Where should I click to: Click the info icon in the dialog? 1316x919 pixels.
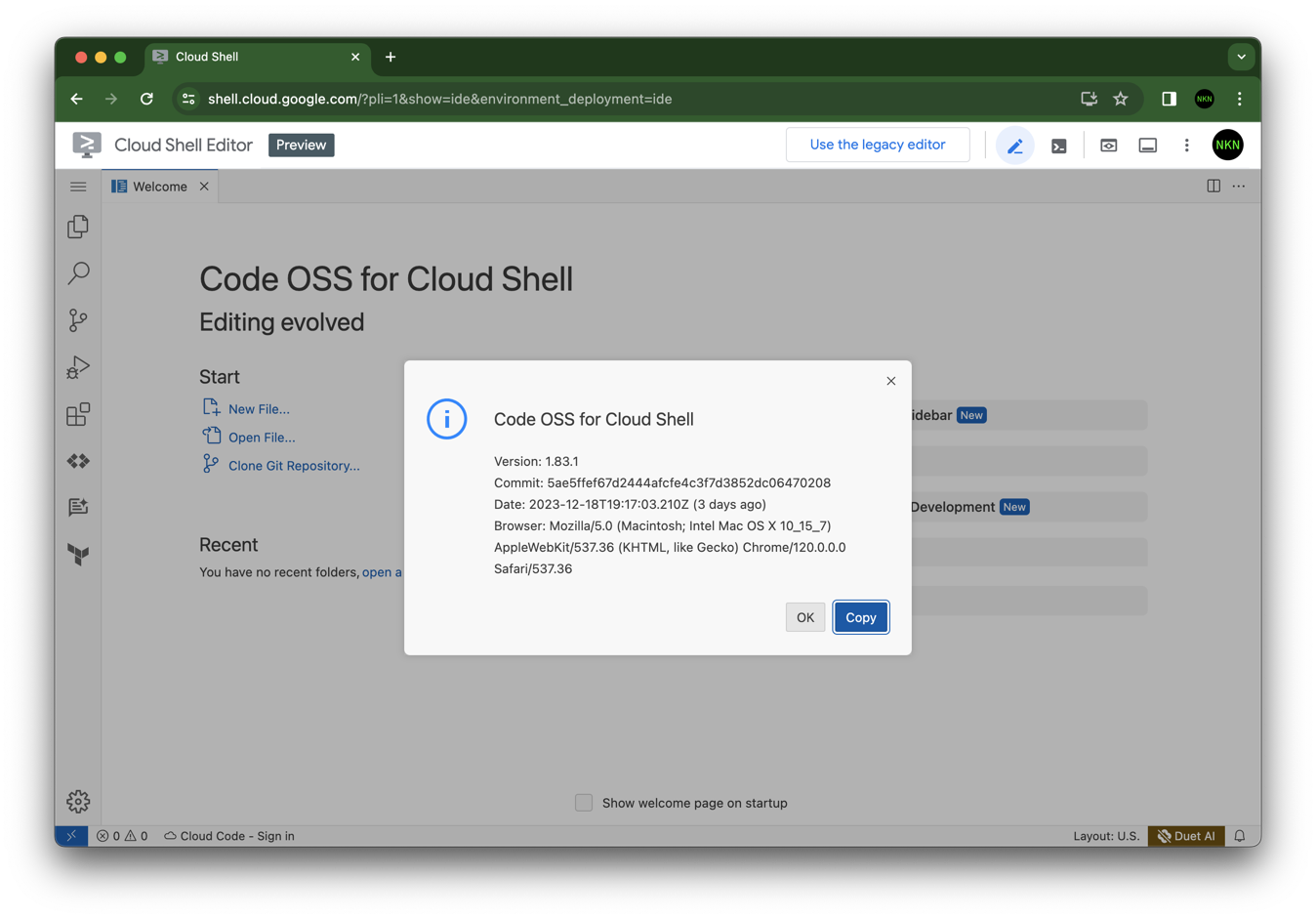point(447,419)
